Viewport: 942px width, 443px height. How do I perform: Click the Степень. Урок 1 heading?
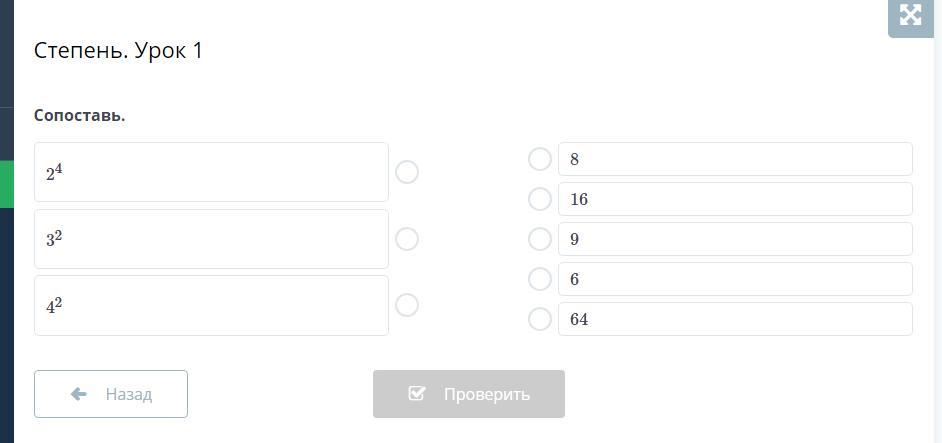coord(118,51)
